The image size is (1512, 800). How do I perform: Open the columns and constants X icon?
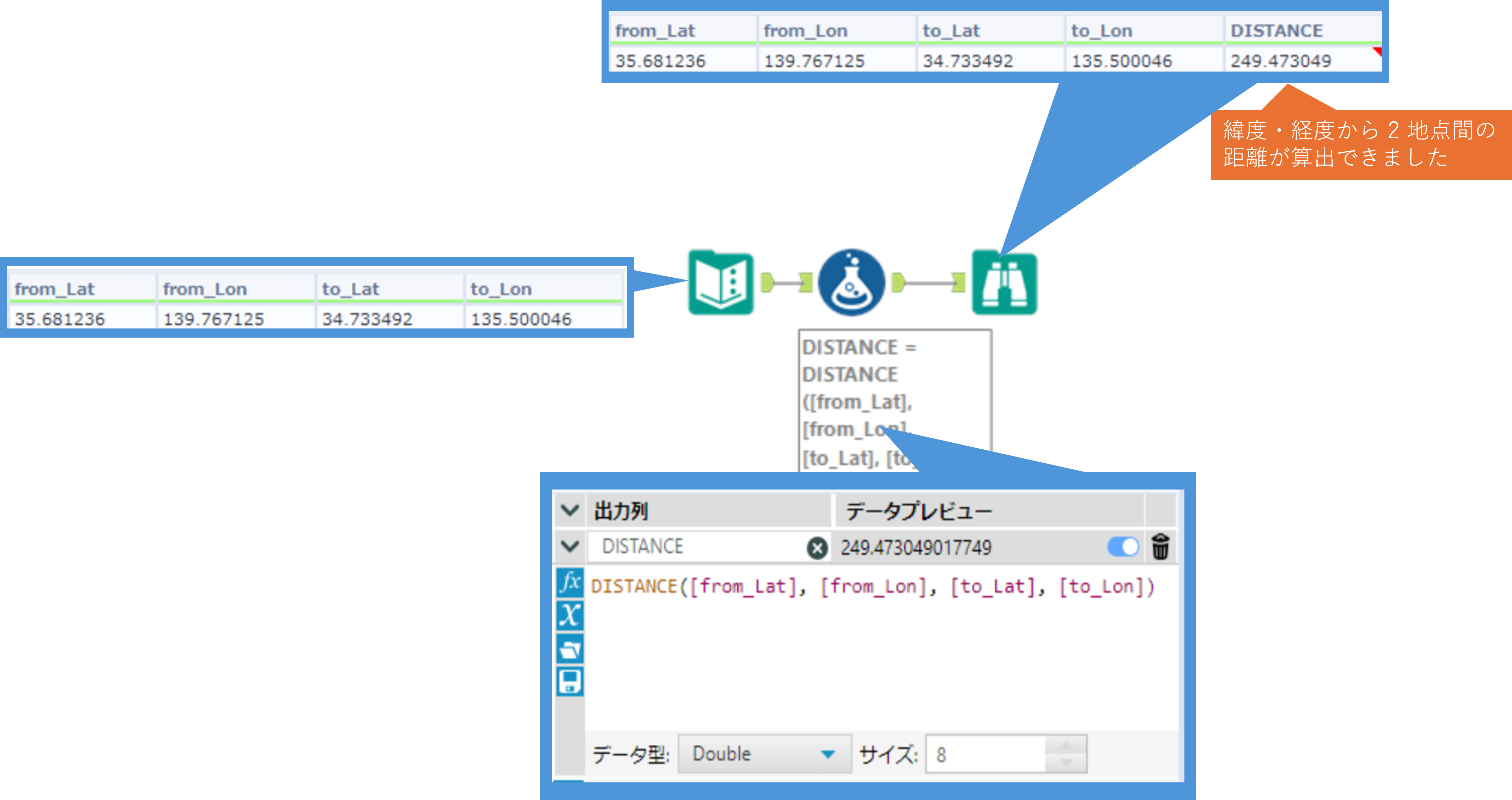tap(569, 615)
